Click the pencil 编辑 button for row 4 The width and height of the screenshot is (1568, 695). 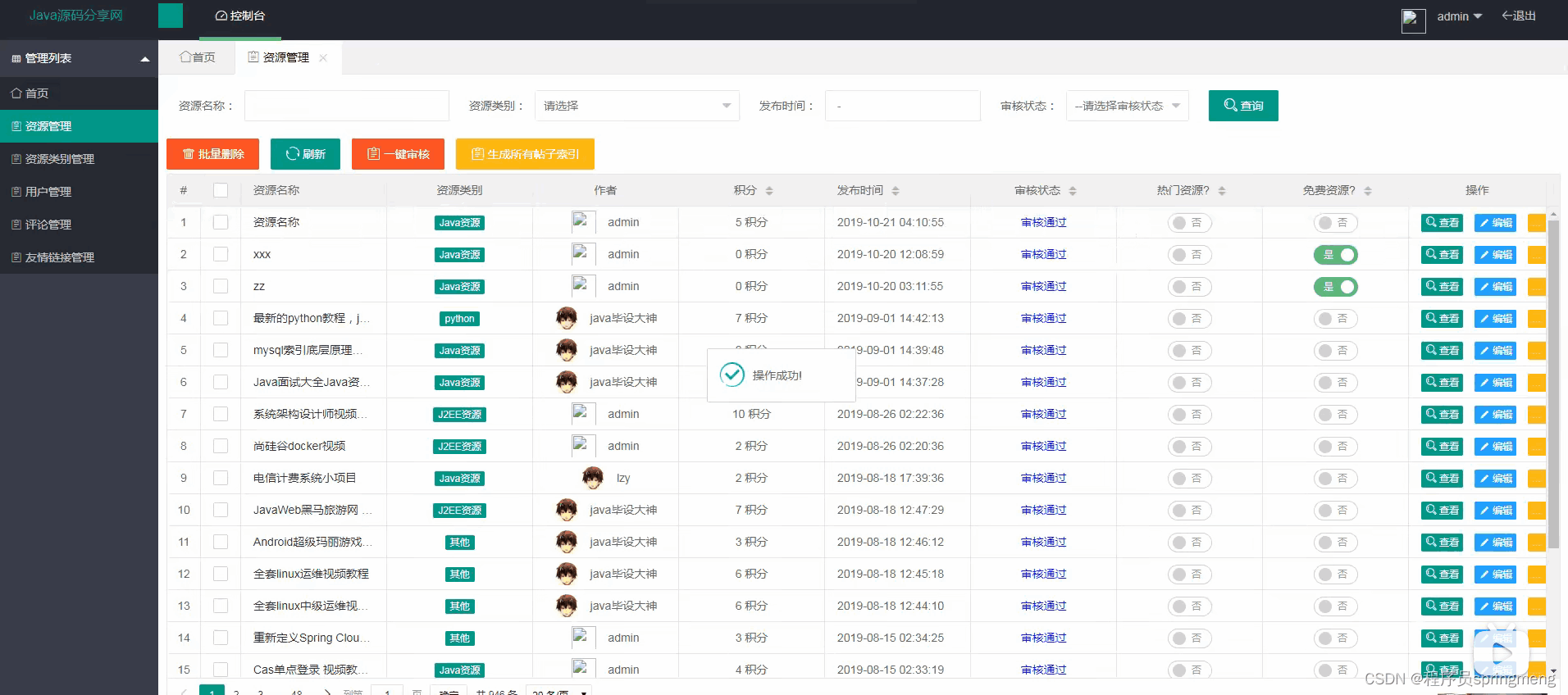[1496, 319]
